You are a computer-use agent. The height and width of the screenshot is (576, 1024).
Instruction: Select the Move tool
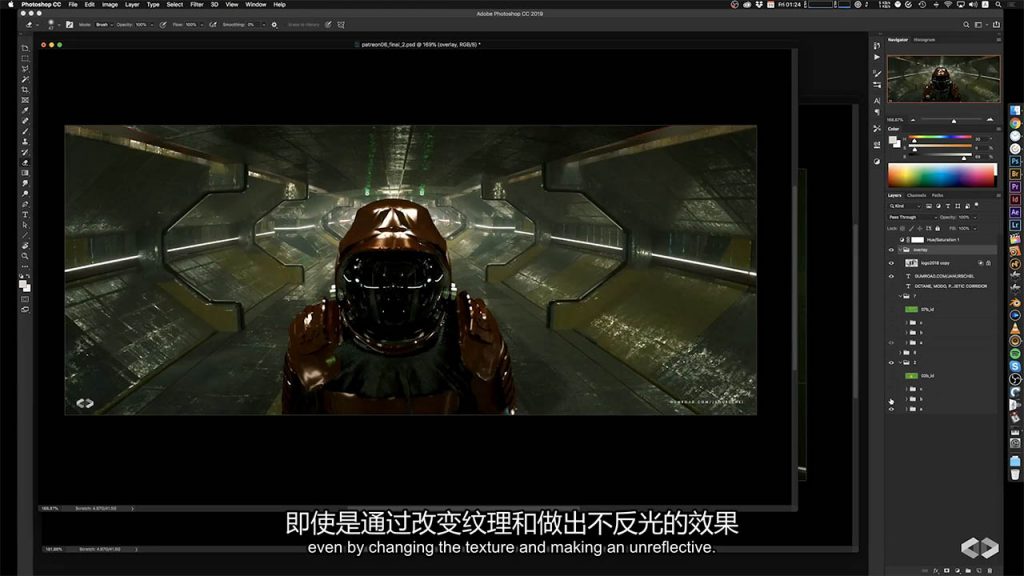coord(25,48)
